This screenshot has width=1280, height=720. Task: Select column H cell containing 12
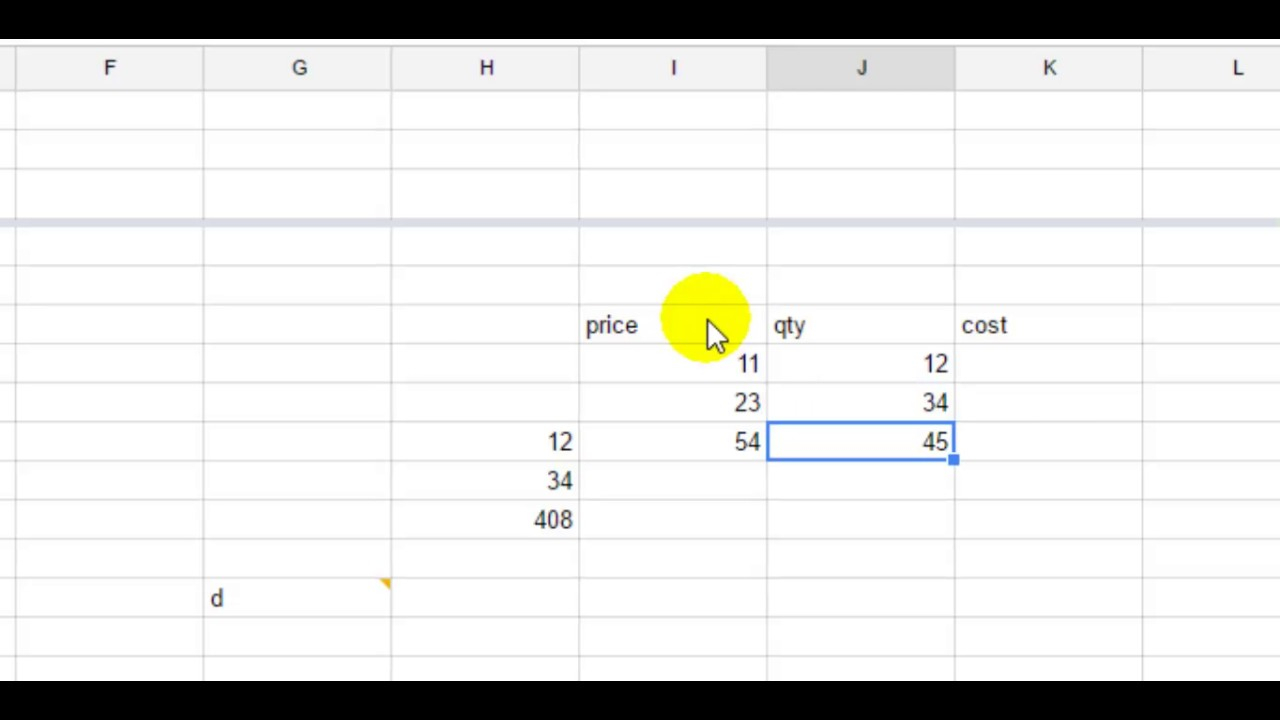[x=486, y=443]
